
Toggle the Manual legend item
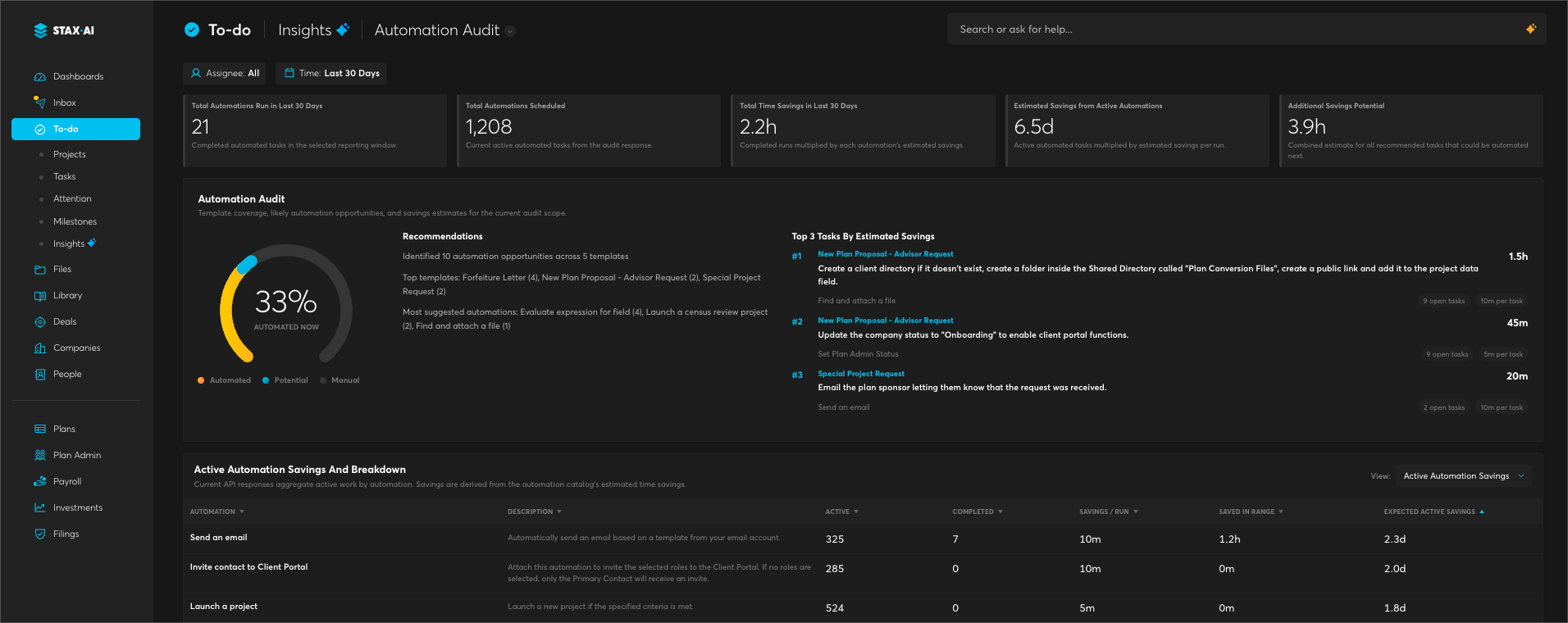pos(340,380)
